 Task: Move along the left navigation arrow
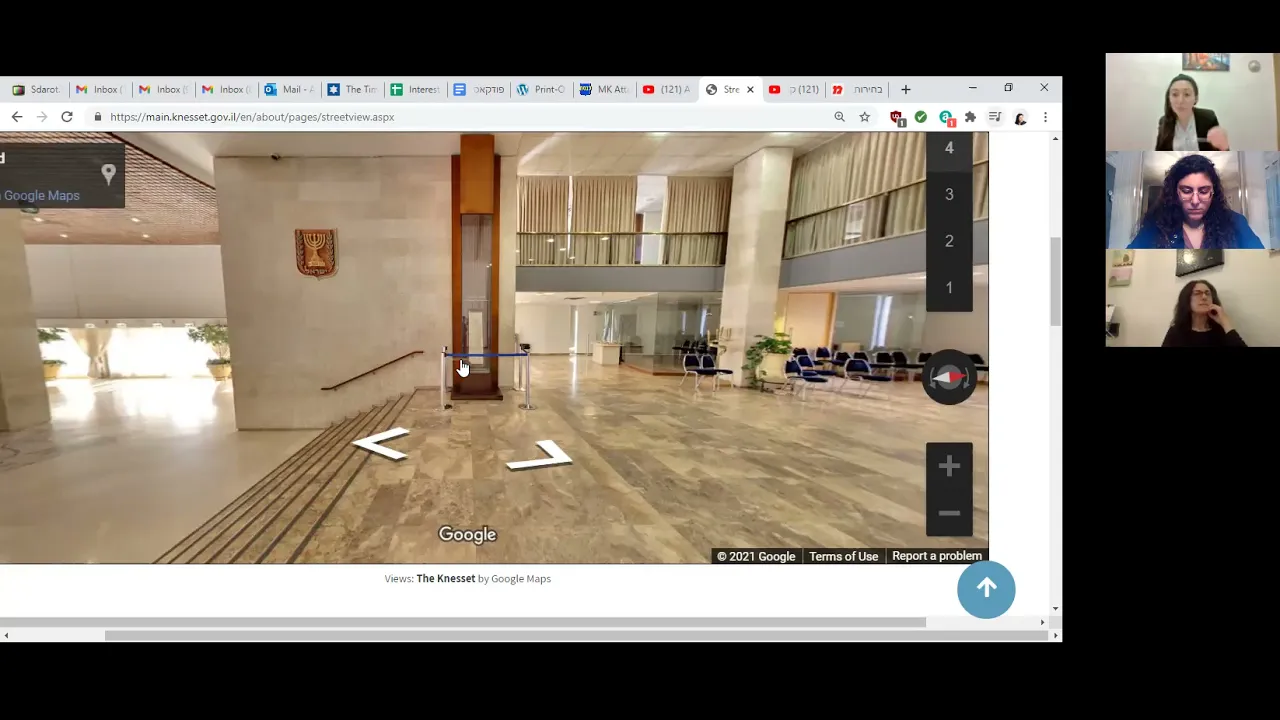tap(380, 443)
